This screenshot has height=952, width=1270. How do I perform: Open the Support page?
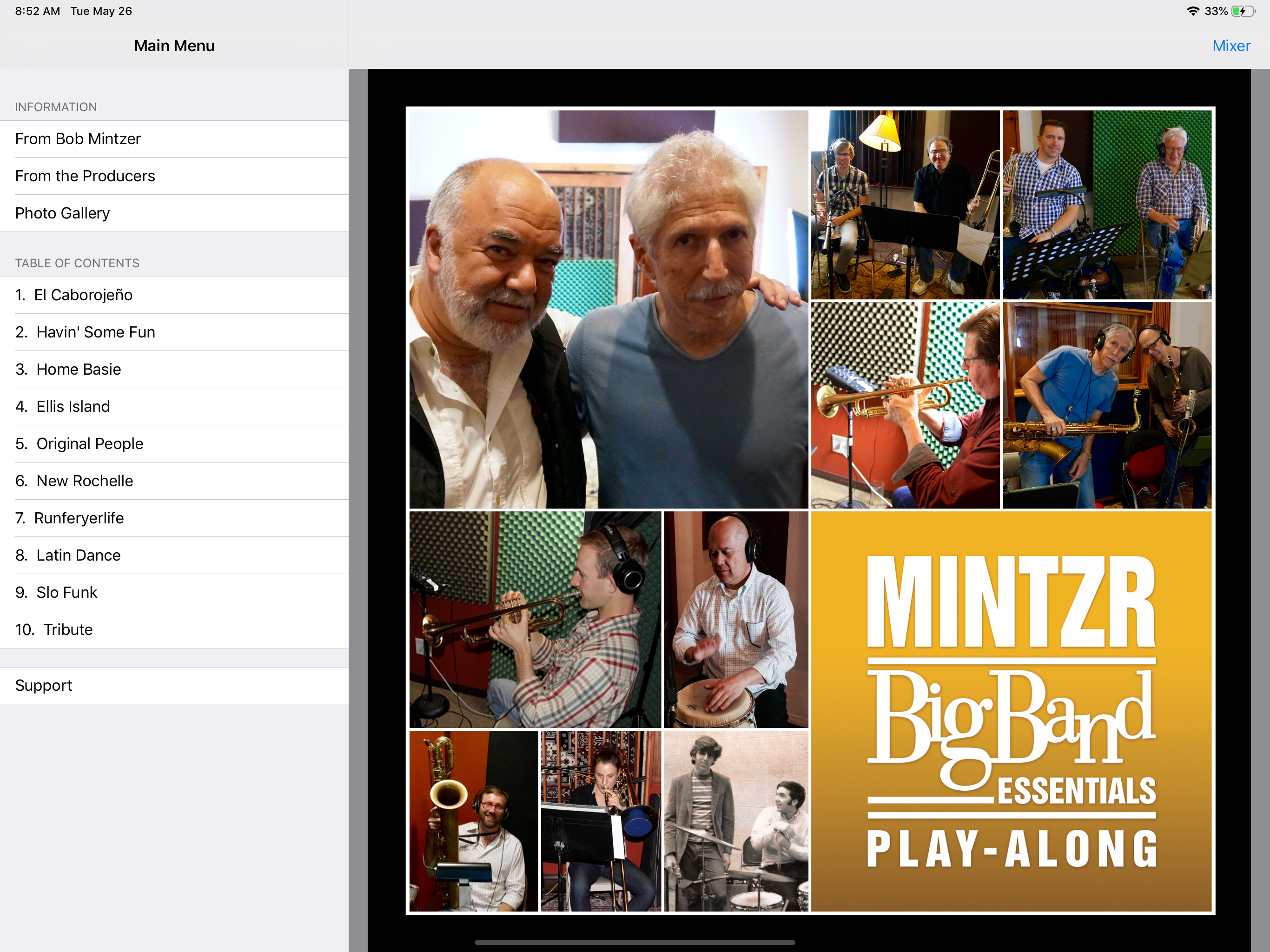pyautogui.click(x=174, y=686)
